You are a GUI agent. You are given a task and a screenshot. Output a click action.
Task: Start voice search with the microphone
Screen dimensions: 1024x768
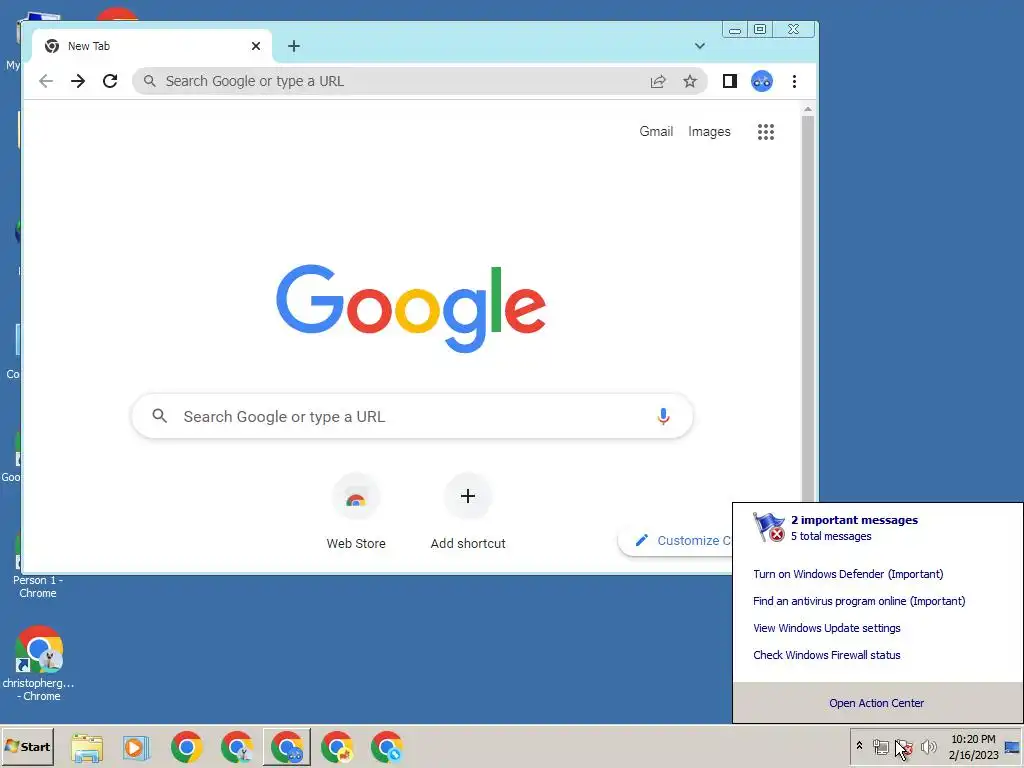tap(663, 416)
